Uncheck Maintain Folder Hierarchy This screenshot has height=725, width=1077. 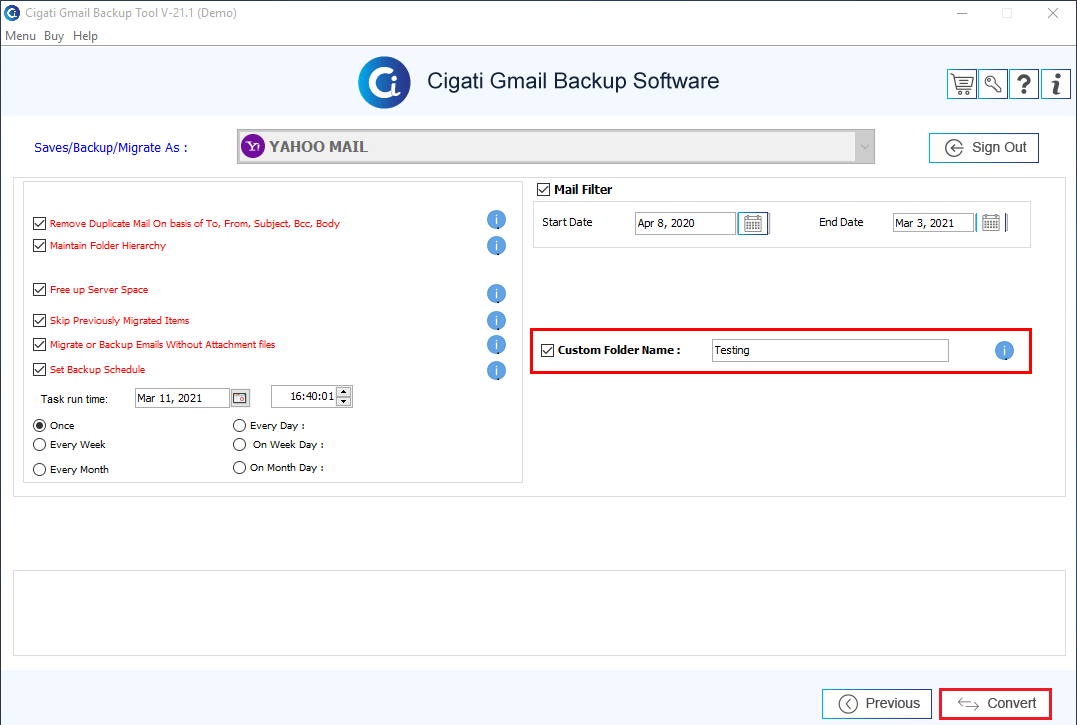[x=39, y=246]
